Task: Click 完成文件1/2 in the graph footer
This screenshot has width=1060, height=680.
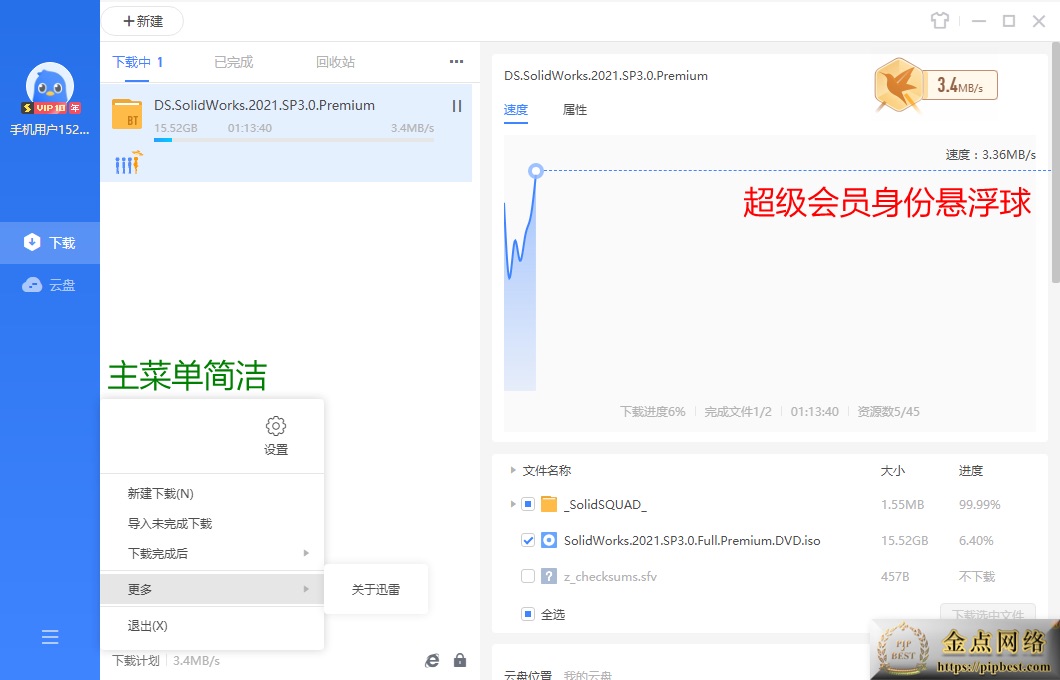Action: tap(738, 412)
